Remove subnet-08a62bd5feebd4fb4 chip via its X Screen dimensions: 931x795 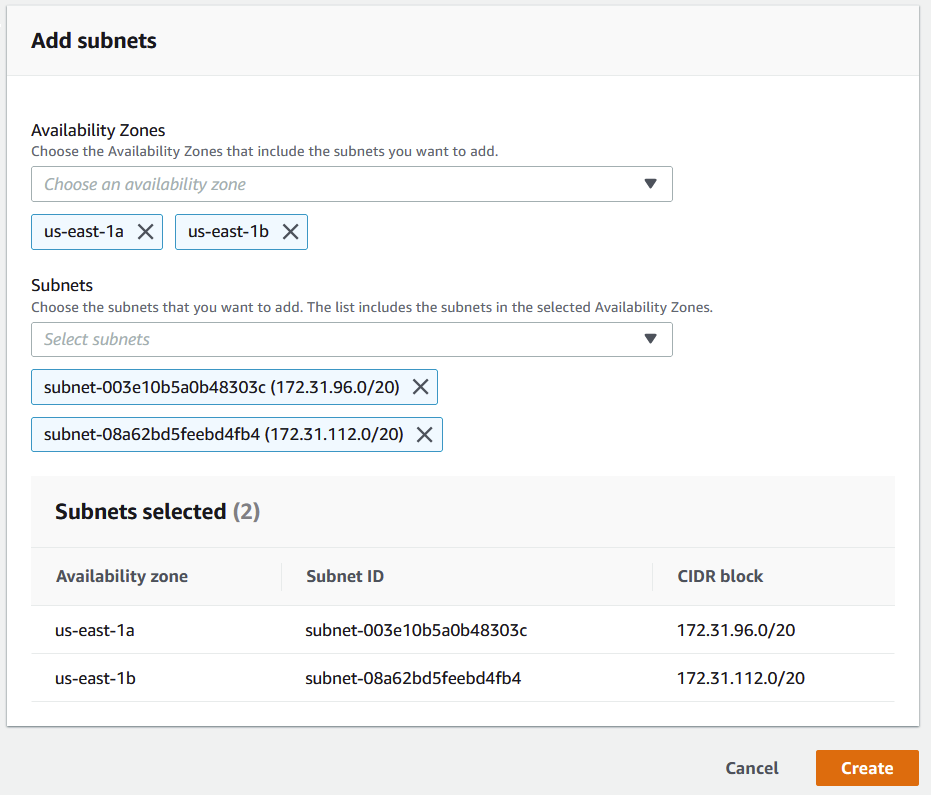(x=424, y=434)
